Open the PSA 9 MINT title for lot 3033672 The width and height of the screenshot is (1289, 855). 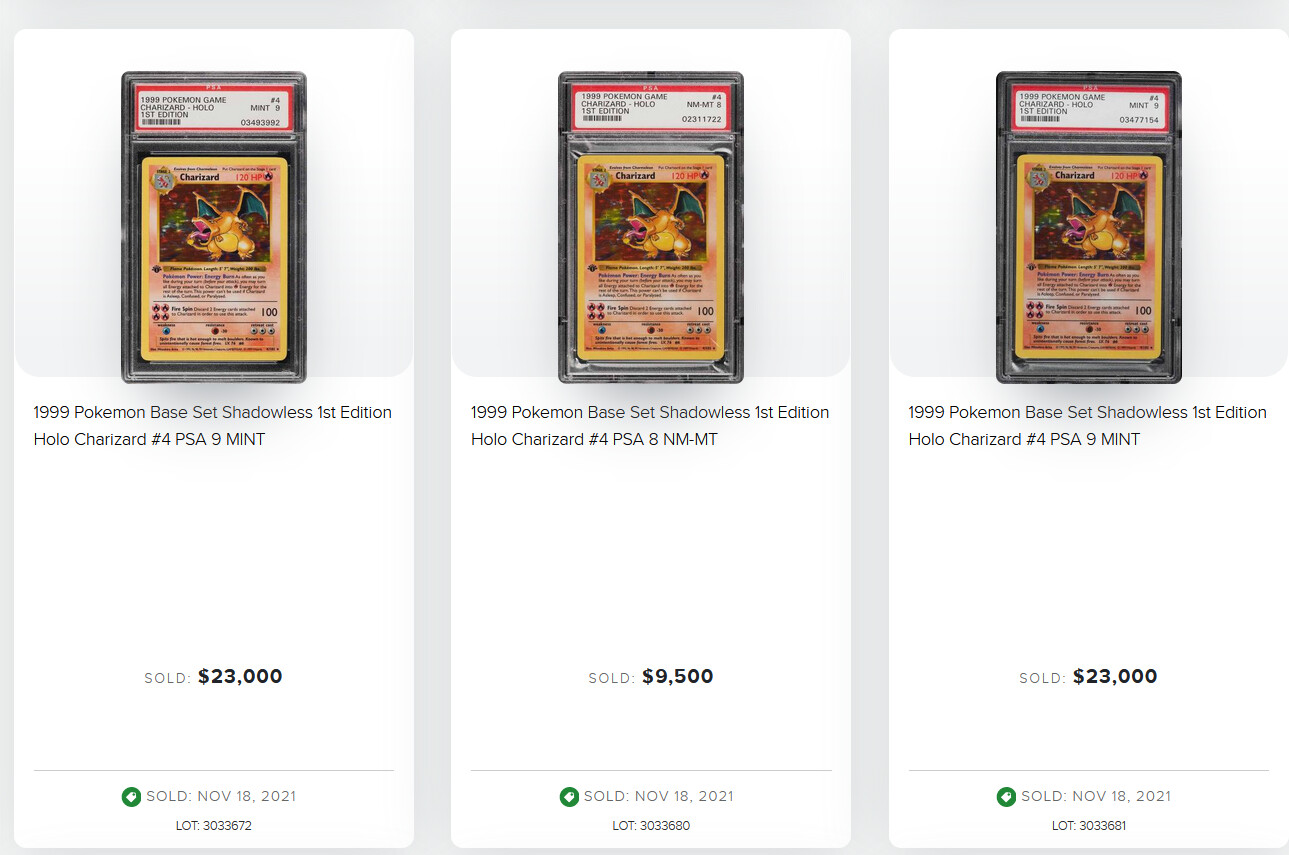tap(212, 425)
